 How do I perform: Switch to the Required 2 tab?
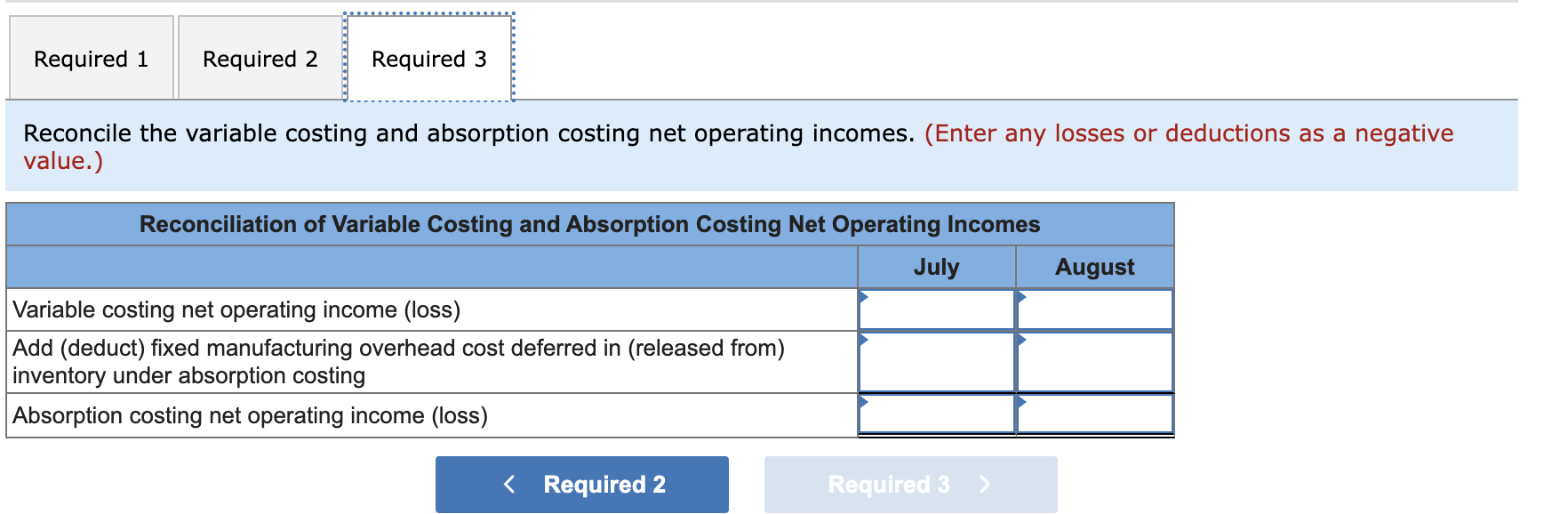tap(259, 58)
